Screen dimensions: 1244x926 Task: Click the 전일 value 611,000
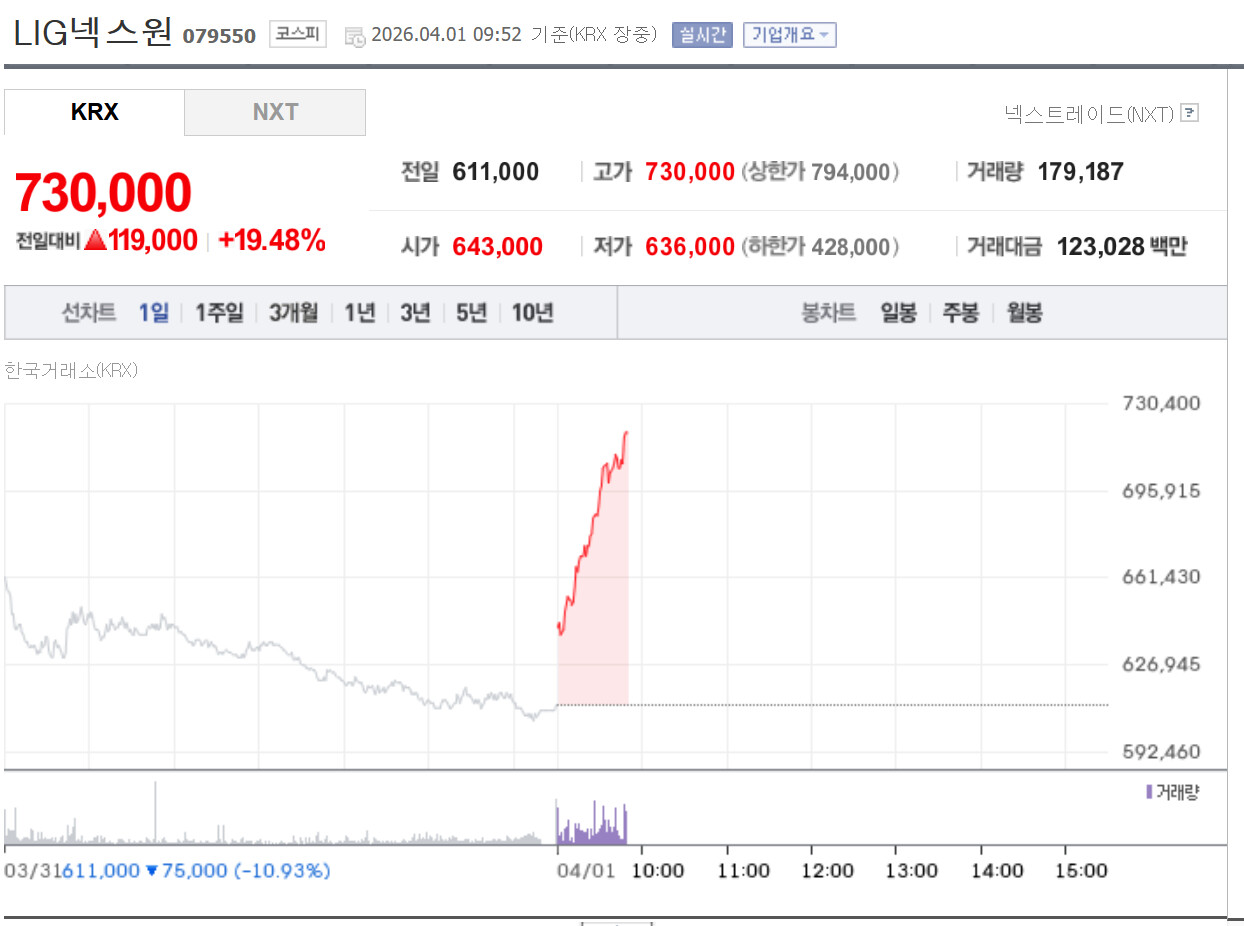point(496,172)
